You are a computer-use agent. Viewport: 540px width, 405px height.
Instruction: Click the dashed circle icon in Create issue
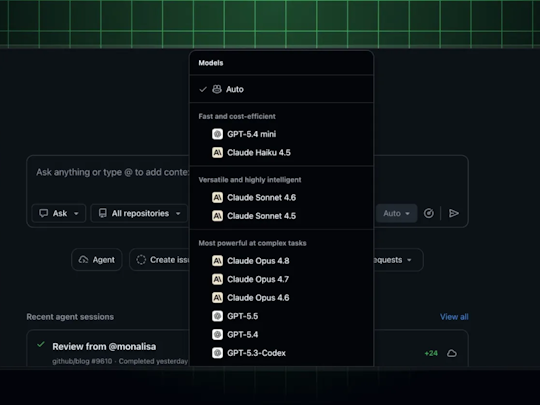(141, 260)
